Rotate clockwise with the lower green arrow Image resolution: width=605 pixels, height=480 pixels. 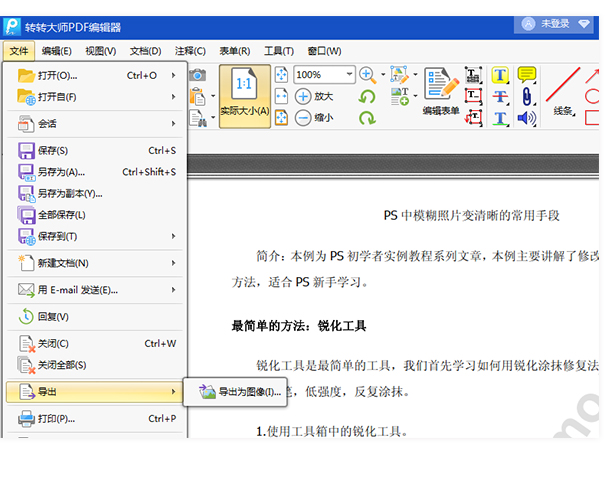[367, 118]
